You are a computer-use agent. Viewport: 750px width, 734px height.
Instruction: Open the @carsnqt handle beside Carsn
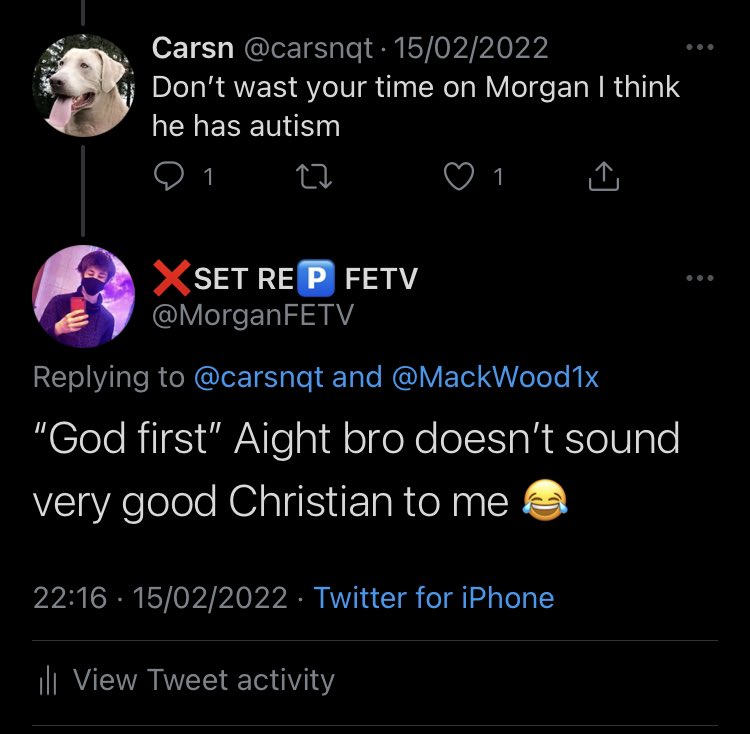pyautogui.click(x=316, y=48)
